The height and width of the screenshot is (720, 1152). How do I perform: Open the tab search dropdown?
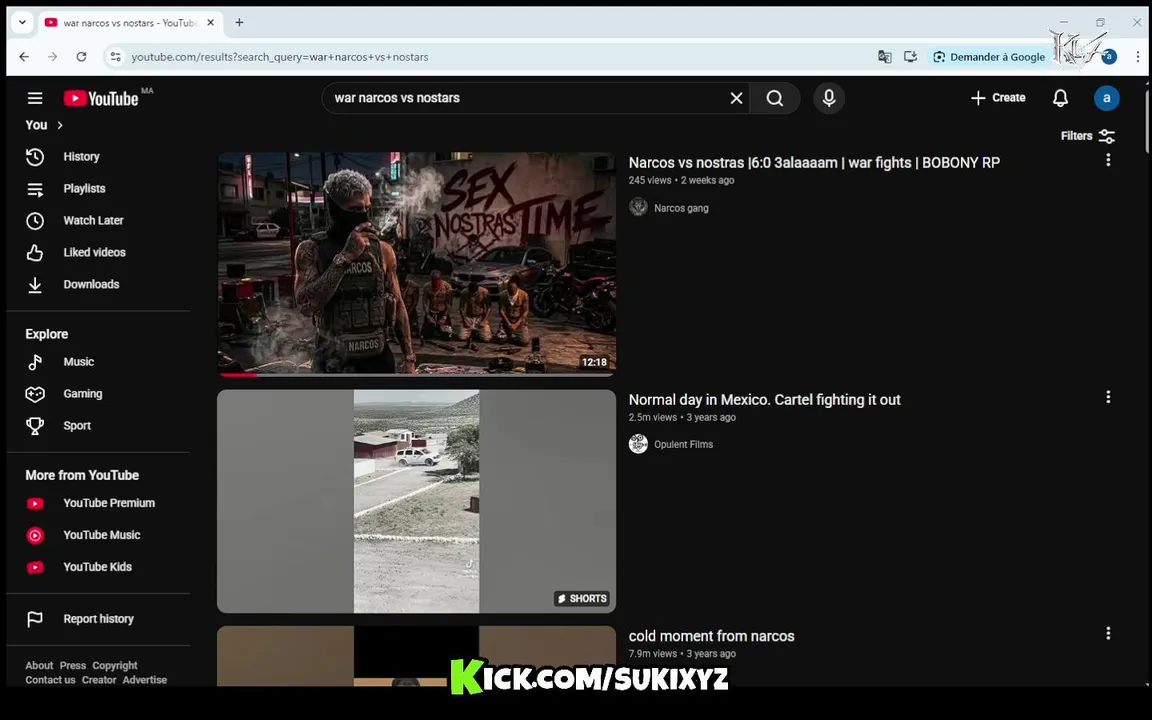[x=22, y=23]
